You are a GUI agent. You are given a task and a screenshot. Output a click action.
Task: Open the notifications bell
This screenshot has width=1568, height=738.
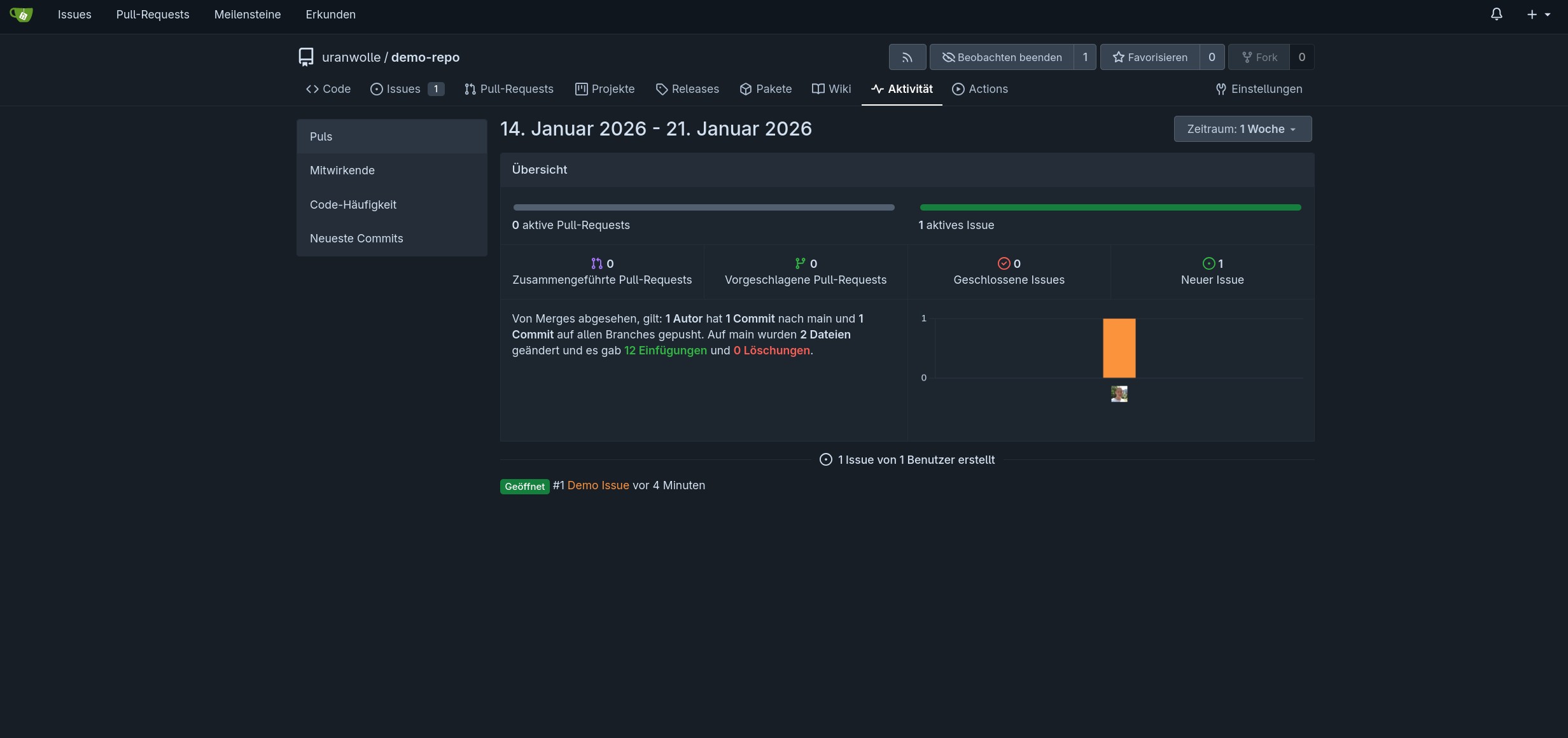point(1496,15)
